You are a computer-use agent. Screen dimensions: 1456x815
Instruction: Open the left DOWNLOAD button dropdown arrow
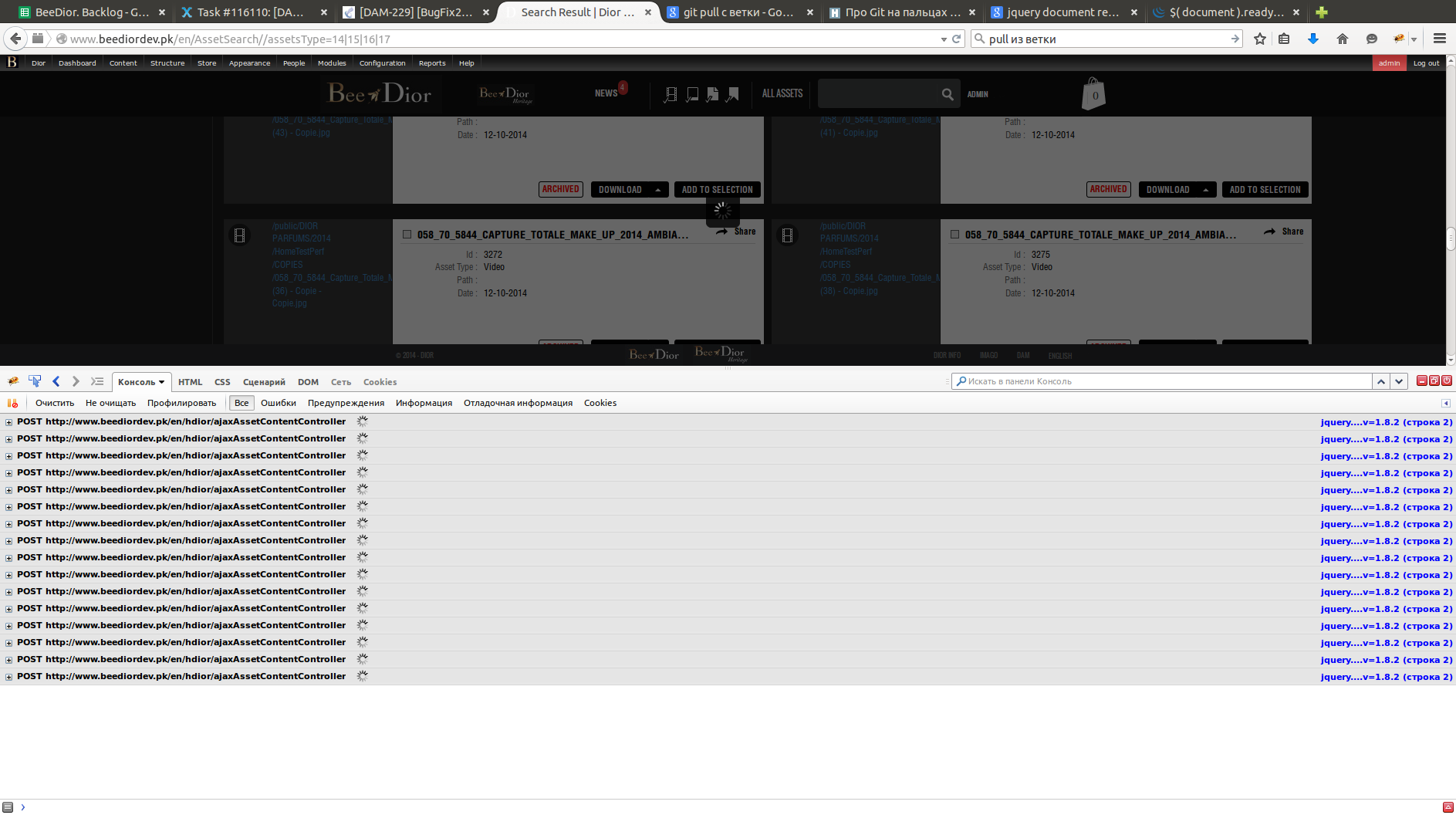click(657, 190)
